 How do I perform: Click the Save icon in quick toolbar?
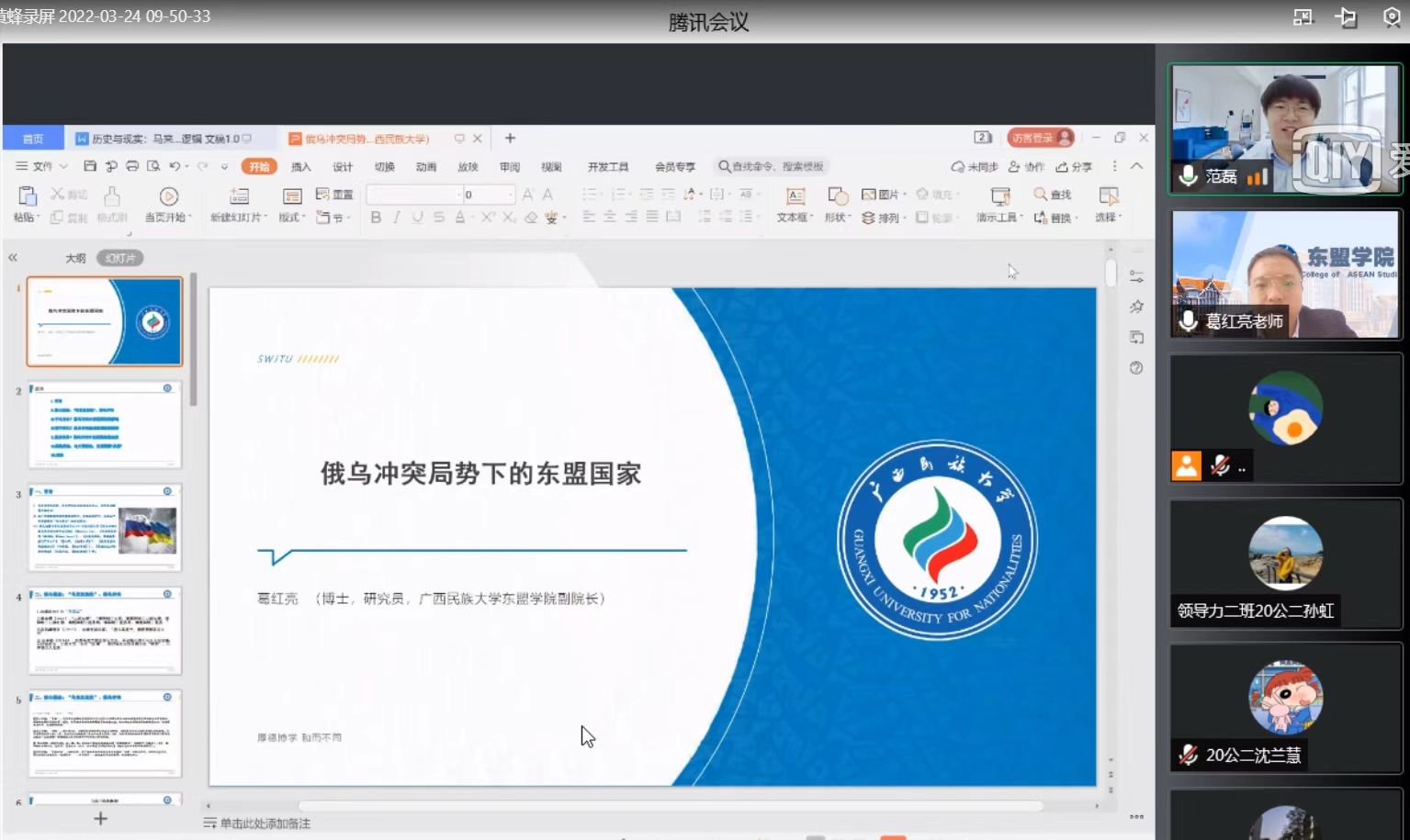(x=89, y=166)
